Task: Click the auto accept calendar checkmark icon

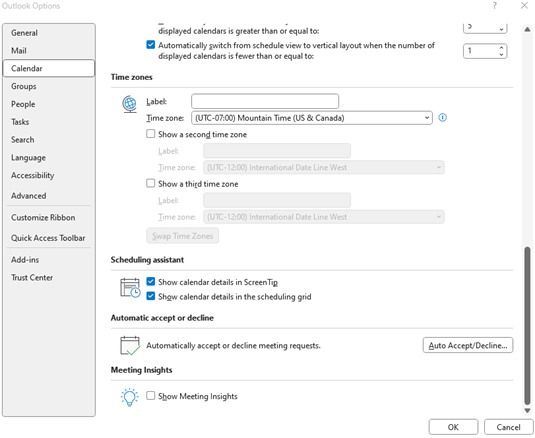Action: click(130, 346)
